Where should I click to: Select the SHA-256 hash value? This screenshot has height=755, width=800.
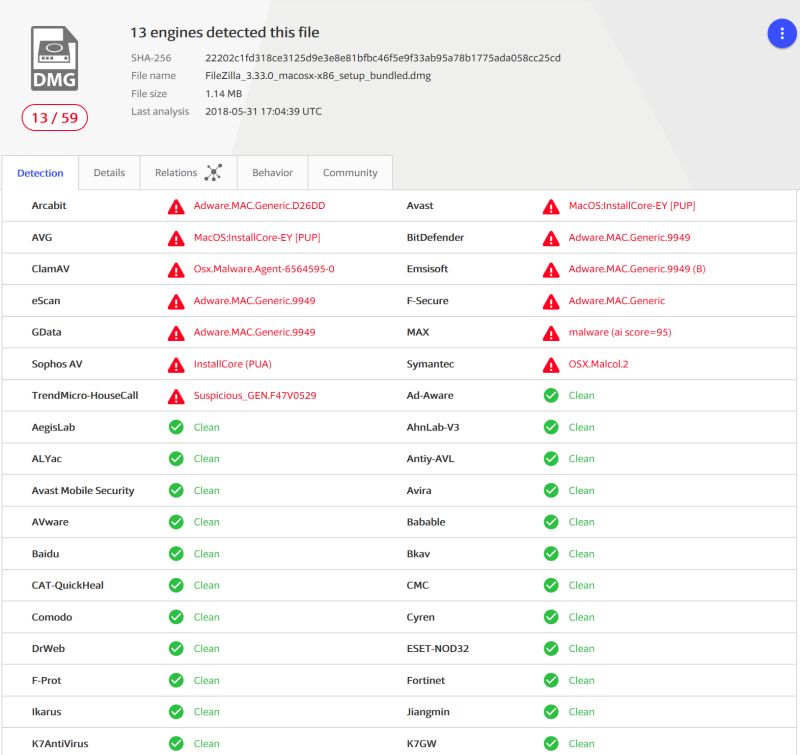click(x=381, y=57)
